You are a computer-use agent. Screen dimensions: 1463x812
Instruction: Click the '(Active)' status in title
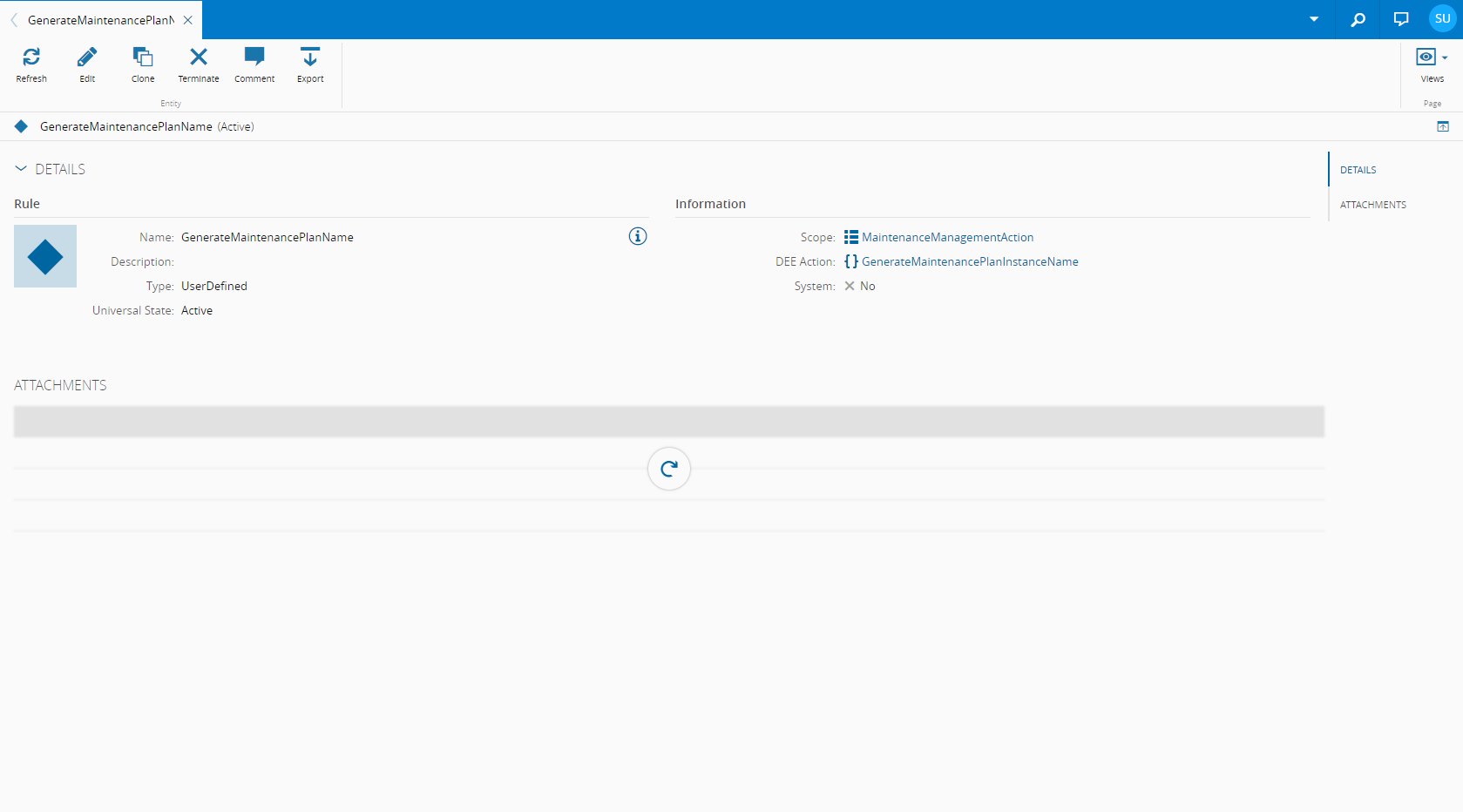point(235,126)
